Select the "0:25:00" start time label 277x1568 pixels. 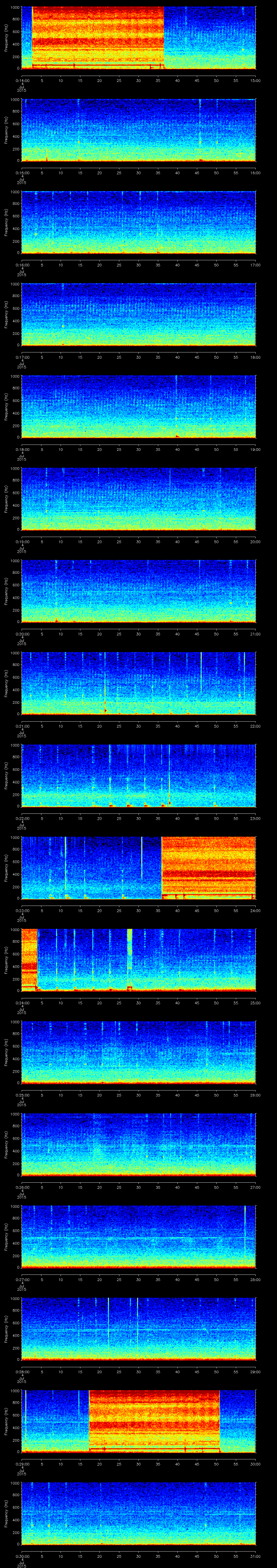coord(22,1095)
